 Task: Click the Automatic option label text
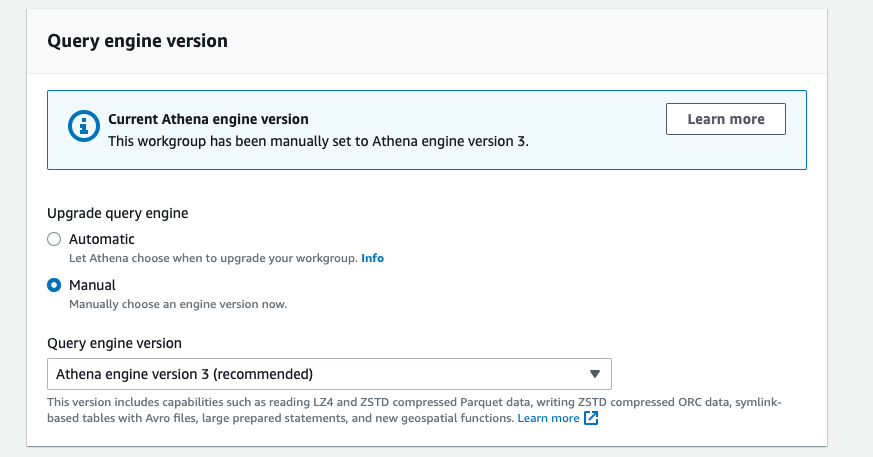102,239
